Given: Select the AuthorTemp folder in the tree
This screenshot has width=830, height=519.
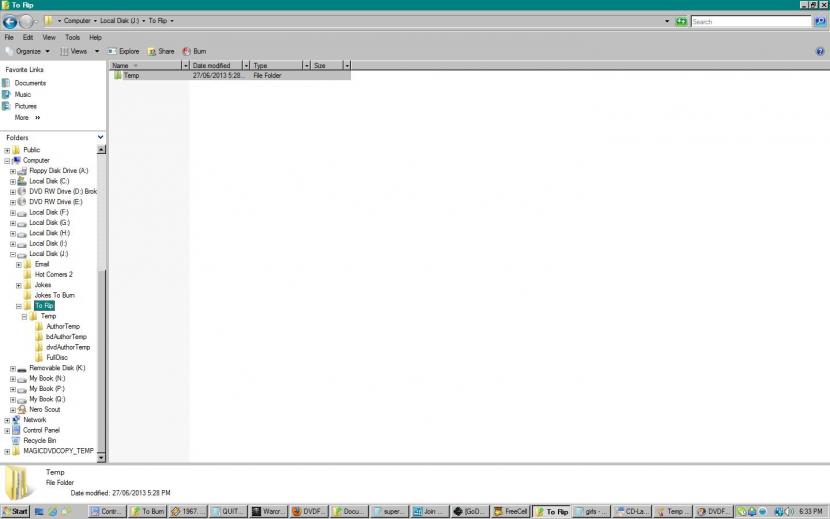Looking at the screenshot, I should [x=63, y=326].
